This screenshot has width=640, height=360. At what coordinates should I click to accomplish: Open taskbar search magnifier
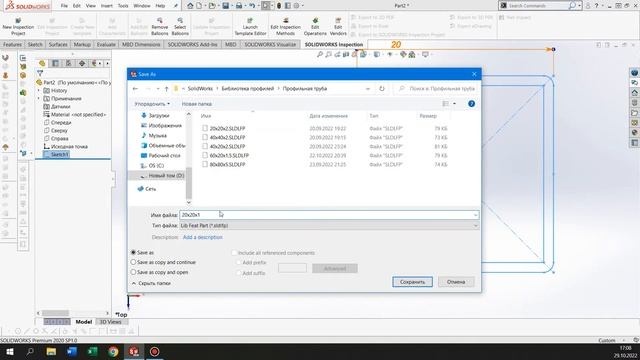click(x=30, y=351)
